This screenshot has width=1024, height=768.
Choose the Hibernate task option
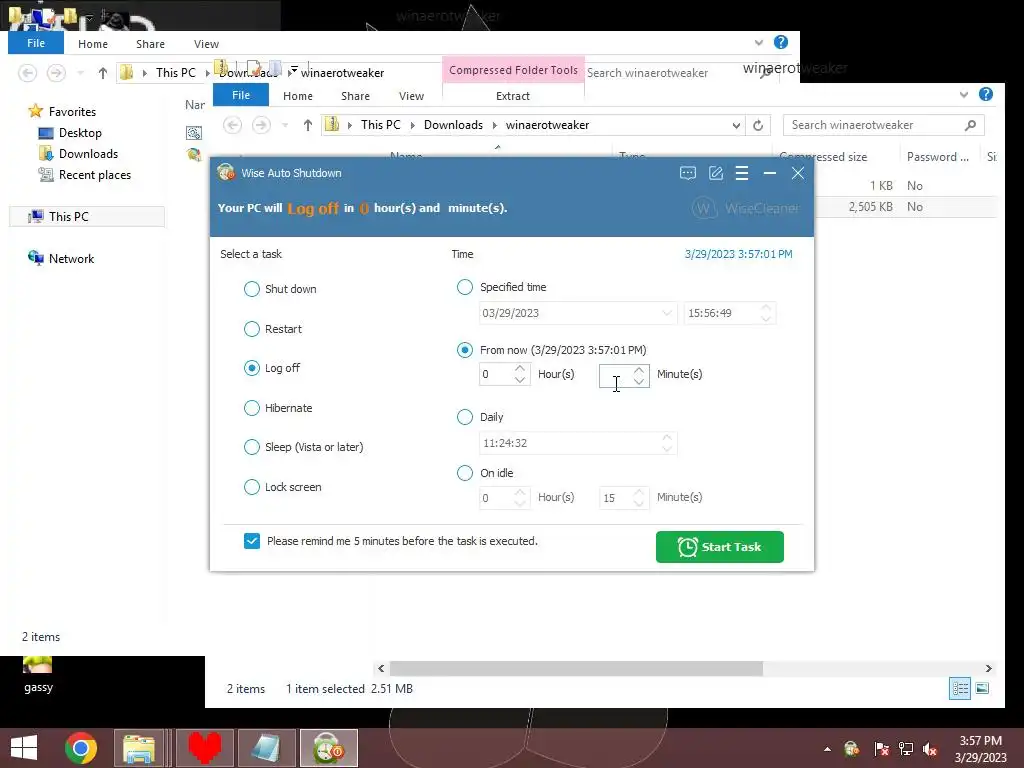[x=251, y=408]
